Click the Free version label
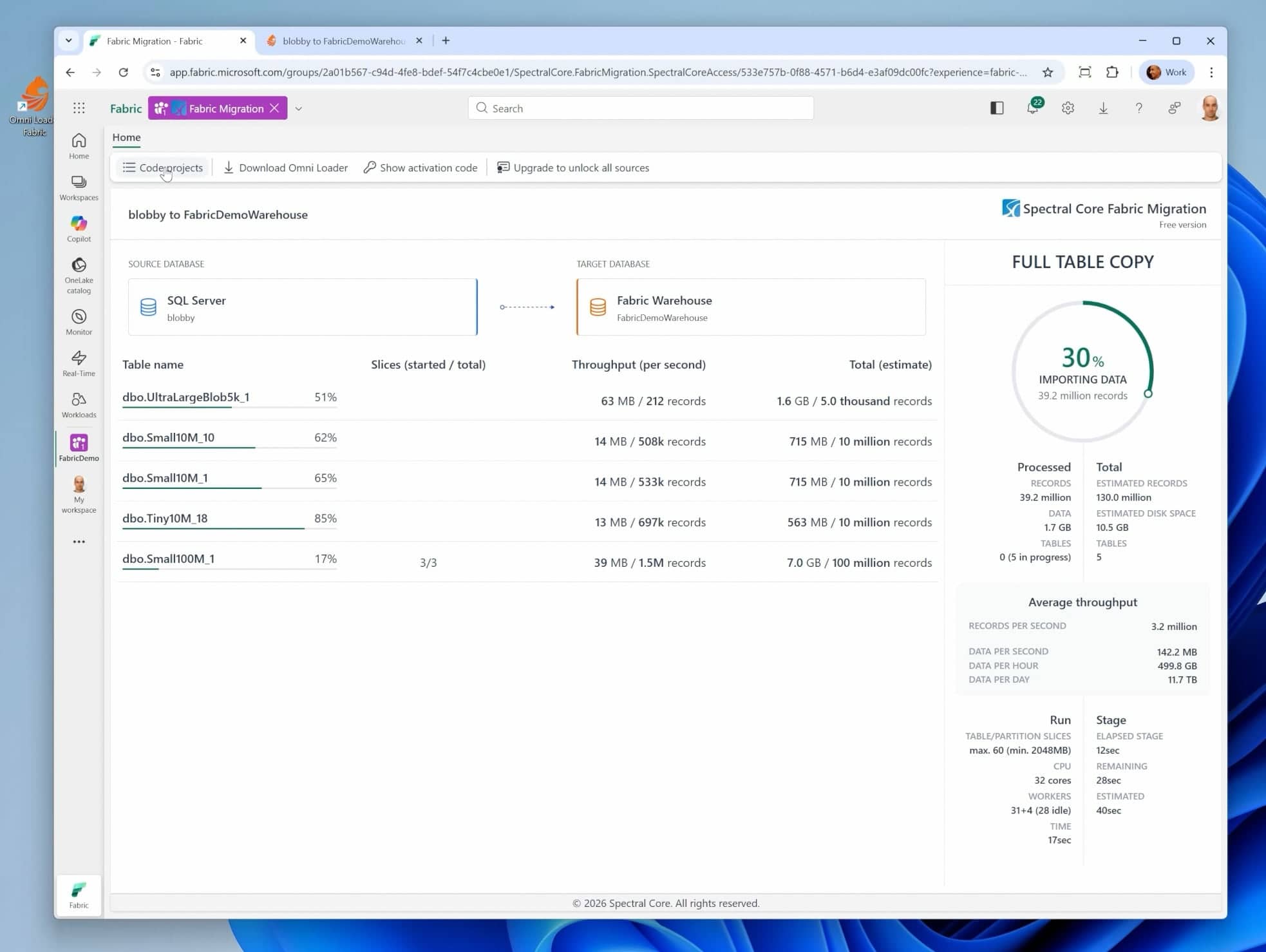1266x952 pixels. point(1182,225)
